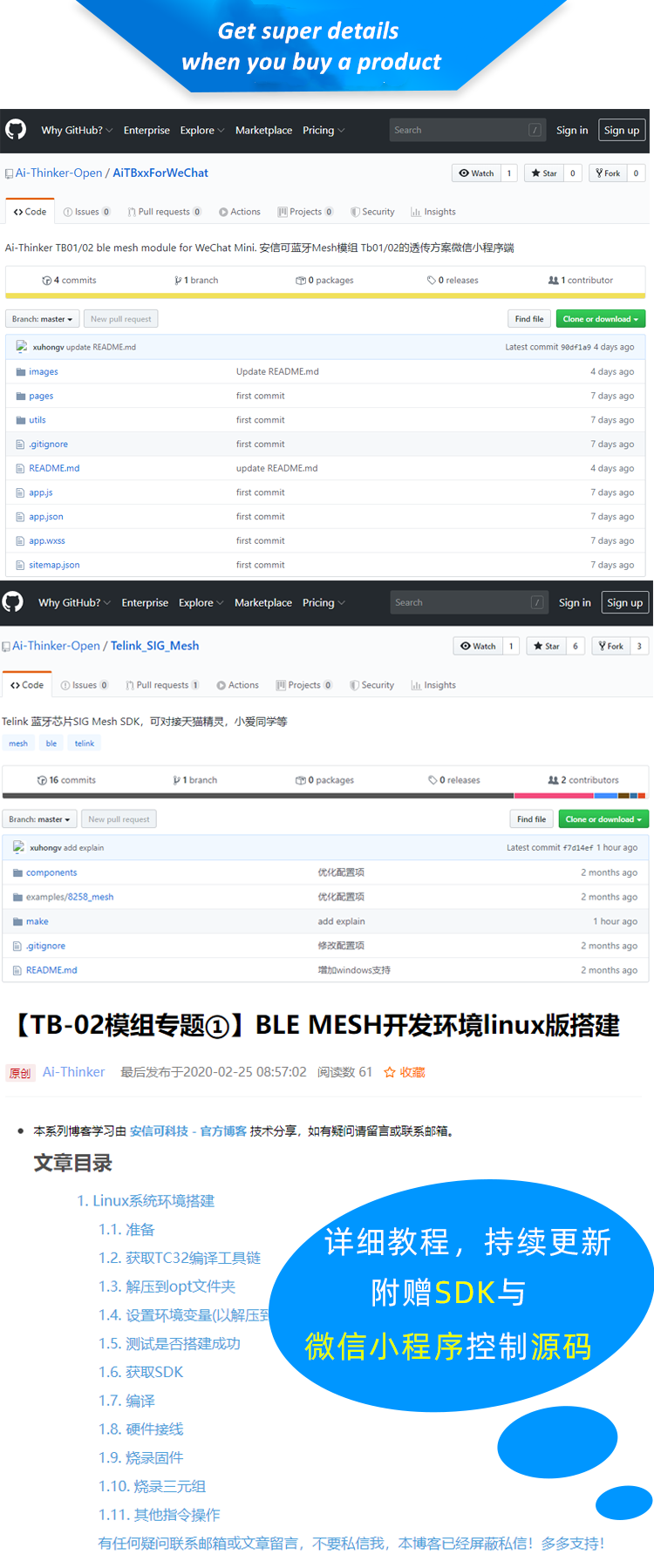Click the app.wxss file icon
This screenshot has width=654, height=1568.
[x=20, y=541]
